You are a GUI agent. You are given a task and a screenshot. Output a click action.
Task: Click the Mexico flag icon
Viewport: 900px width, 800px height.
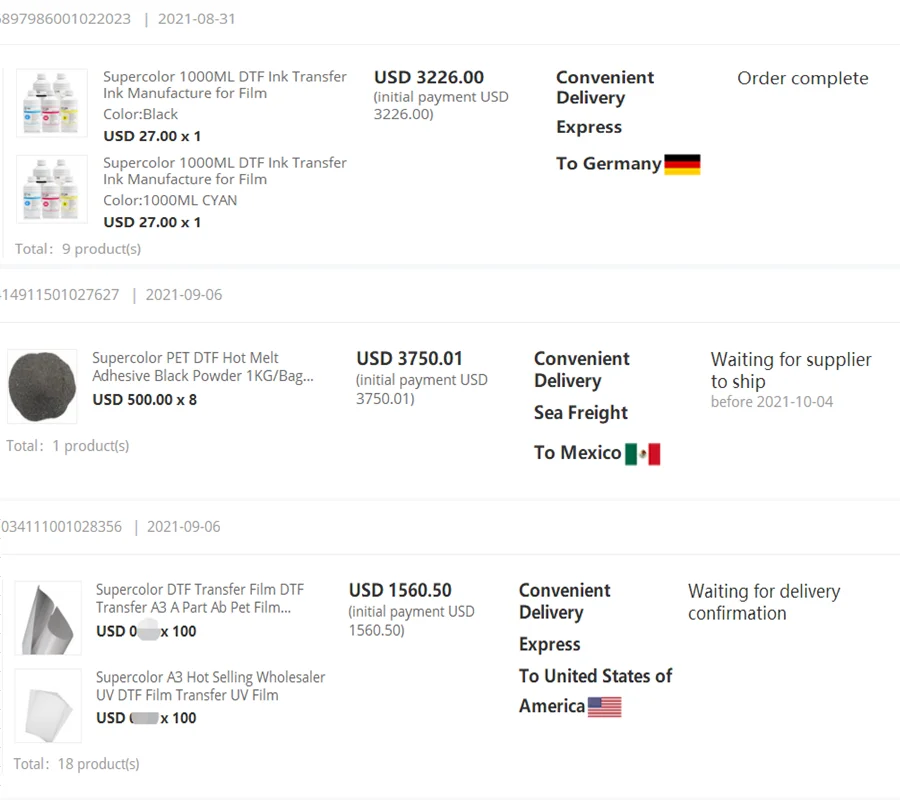(642, 454)
